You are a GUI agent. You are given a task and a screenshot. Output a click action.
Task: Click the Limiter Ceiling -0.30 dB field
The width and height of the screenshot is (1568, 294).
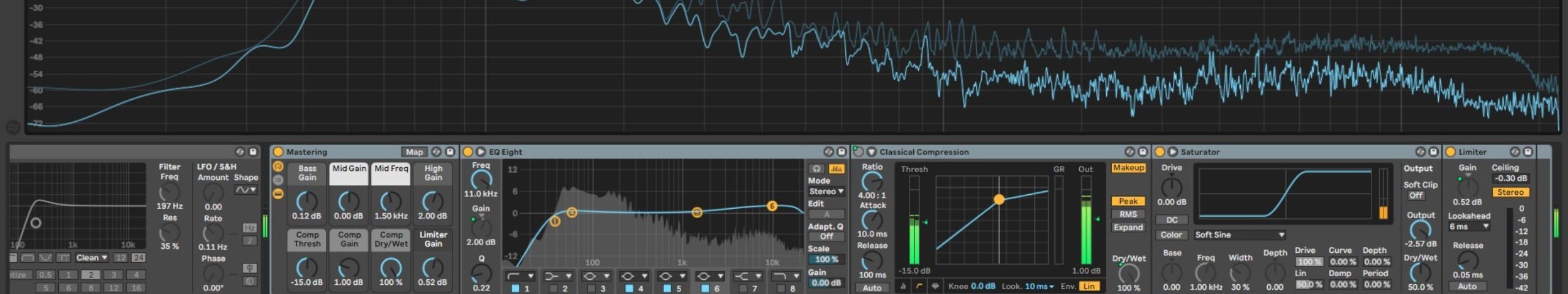pyautogui.click(x=1510, y=179)
